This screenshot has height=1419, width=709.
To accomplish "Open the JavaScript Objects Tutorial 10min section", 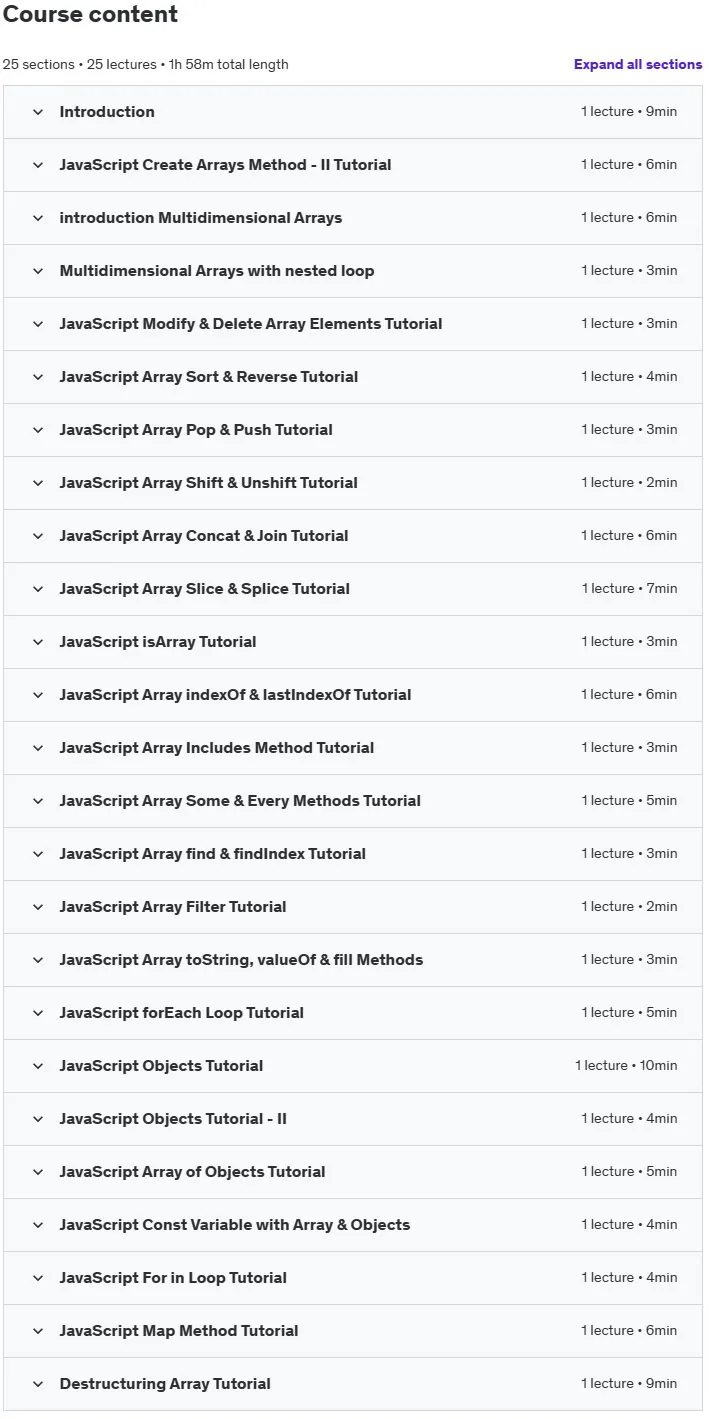I will [353, 1066].
